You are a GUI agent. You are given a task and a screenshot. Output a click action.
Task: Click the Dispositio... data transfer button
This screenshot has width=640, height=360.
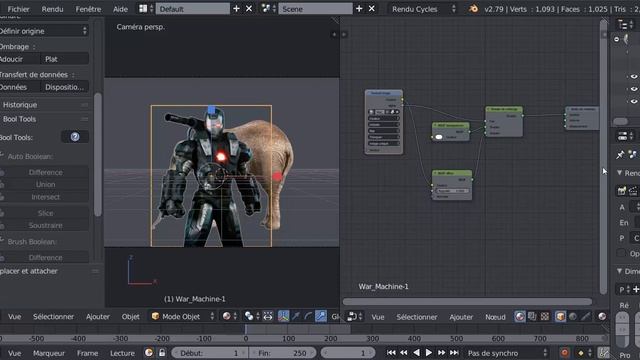[64, 87]
